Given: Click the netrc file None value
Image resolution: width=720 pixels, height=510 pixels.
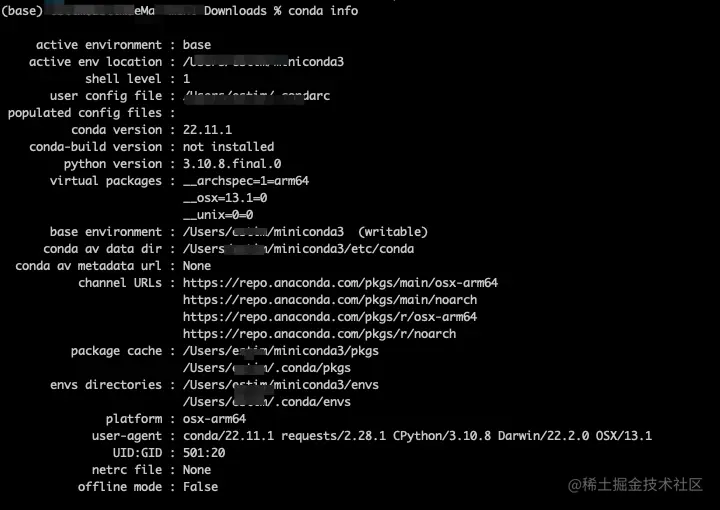Looking at the screenshot, I should coord(197,470).
